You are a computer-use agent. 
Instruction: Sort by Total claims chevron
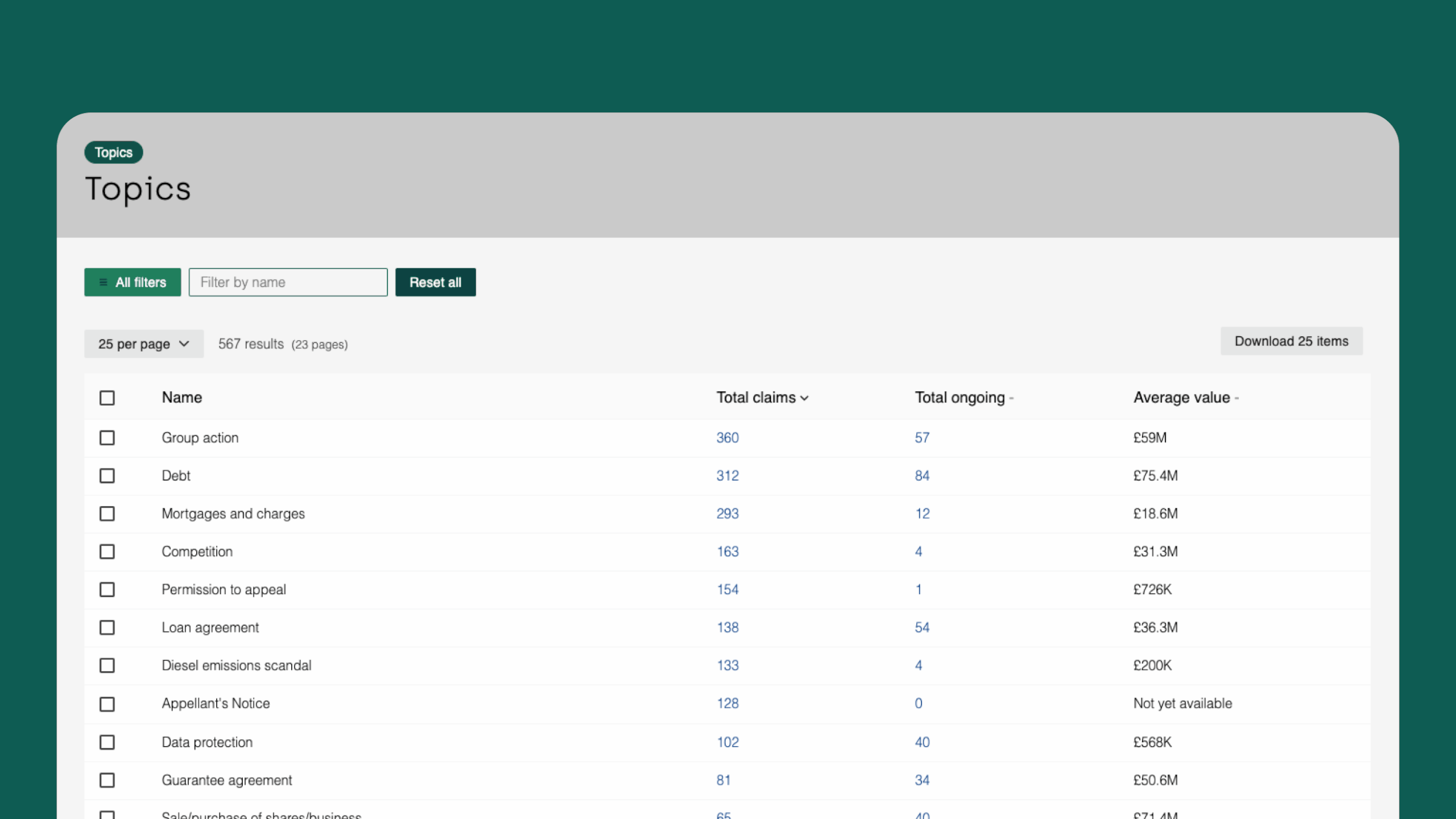click(804, 398)
